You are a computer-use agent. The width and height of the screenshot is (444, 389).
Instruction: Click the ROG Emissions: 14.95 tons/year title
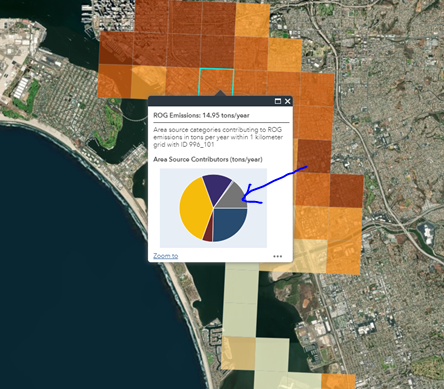click(201, 115)
